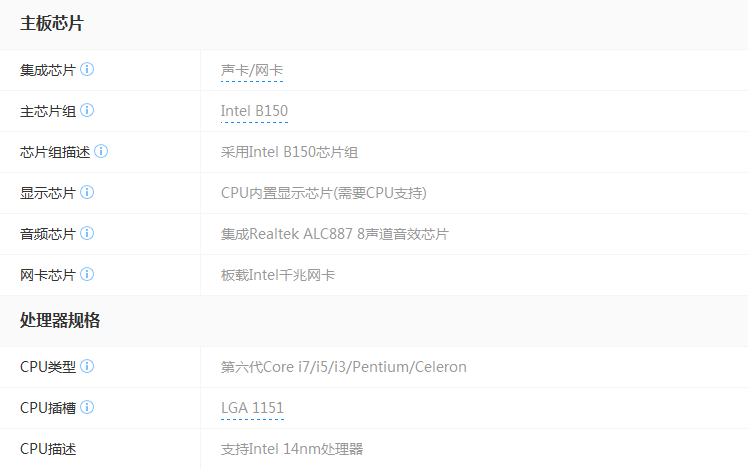
Task: Click the CPU描述 row label
Action: [x=48, y=449]
